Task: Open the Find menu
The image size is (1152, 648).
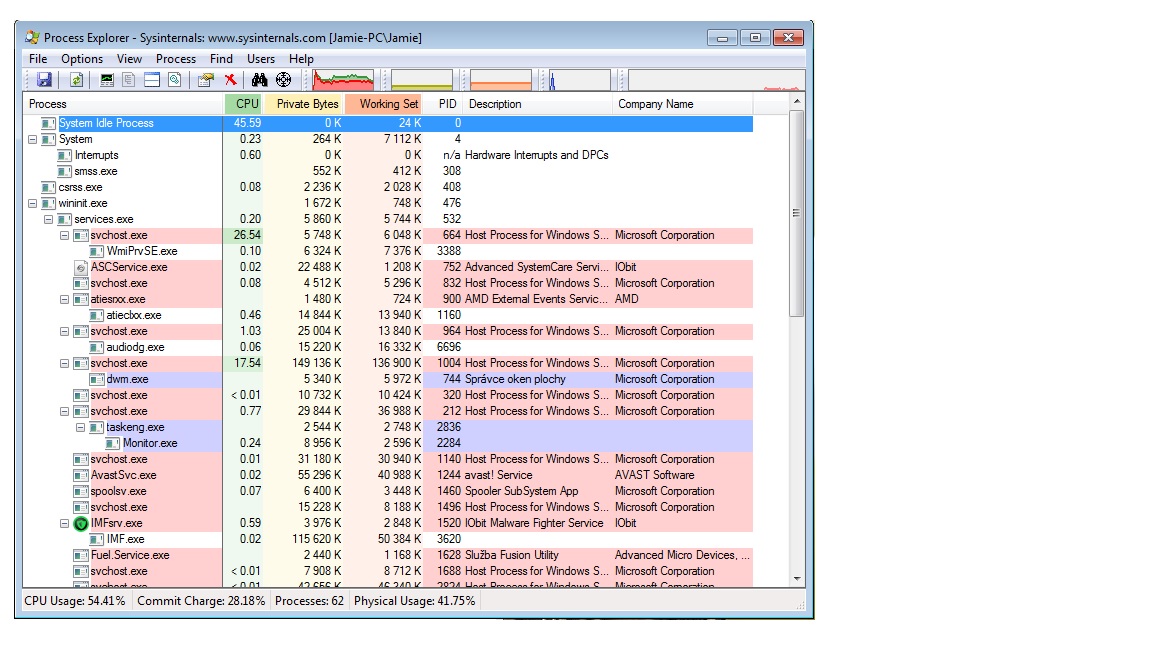Action: click(221, 59)
